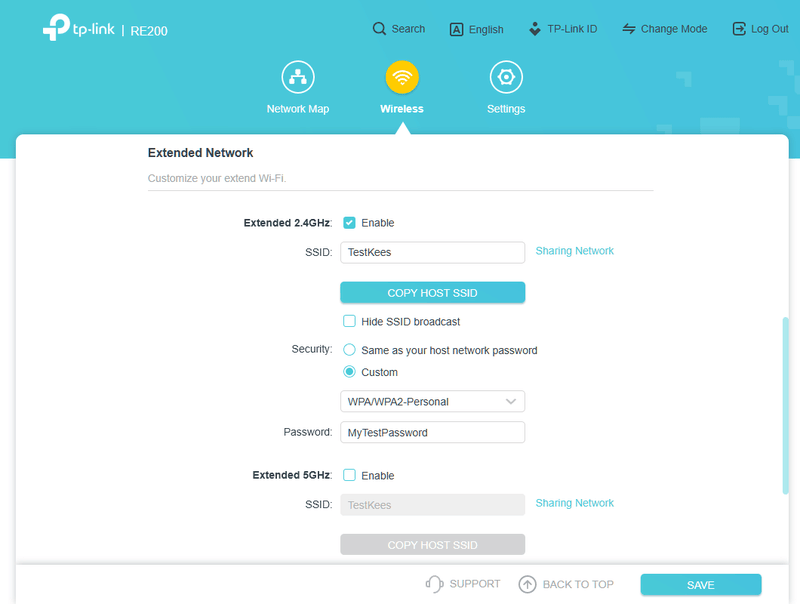Click the Extended Network heading
Viewport: 800px width, 604px height.
(x=201, y=153)
